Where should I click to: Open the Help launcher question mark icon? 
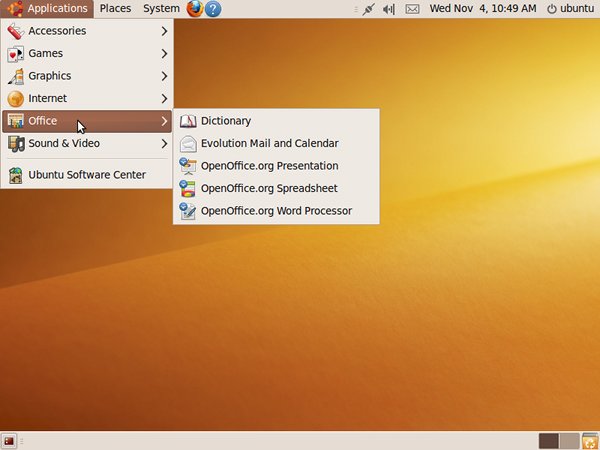pos(213,9)
